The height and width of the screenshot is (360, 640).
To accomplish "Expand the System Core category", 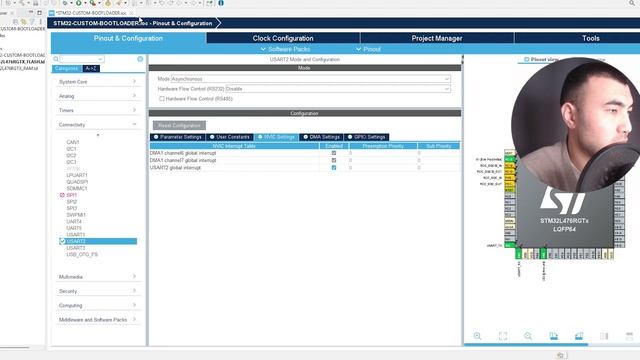I will pyautogui.click(x=98, y=82).
